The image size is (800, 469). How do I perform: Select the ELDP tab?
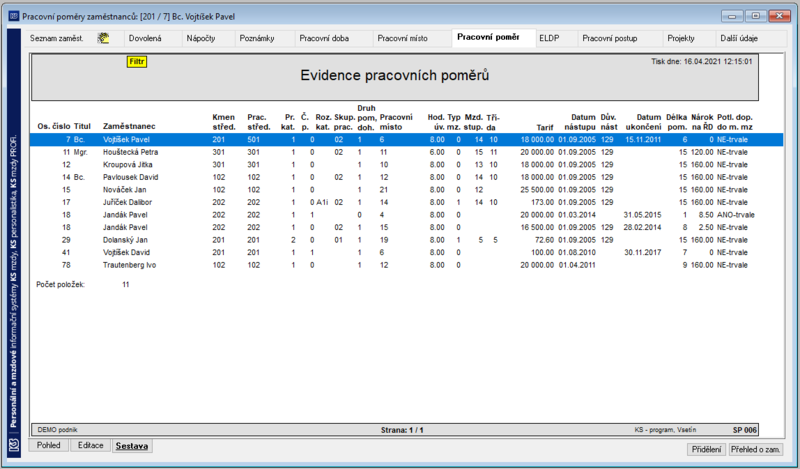(x=549, y=38)
